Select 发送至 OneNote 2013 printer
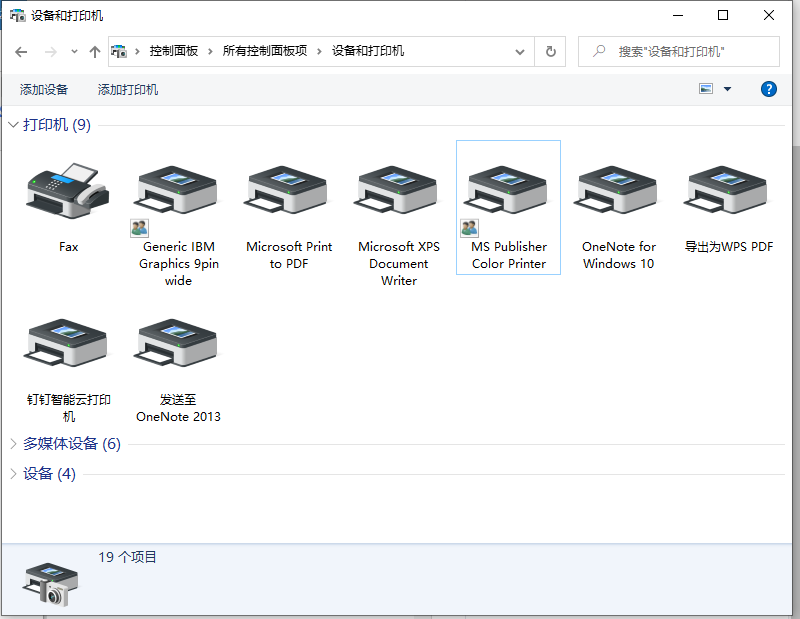 click(178, 345)
